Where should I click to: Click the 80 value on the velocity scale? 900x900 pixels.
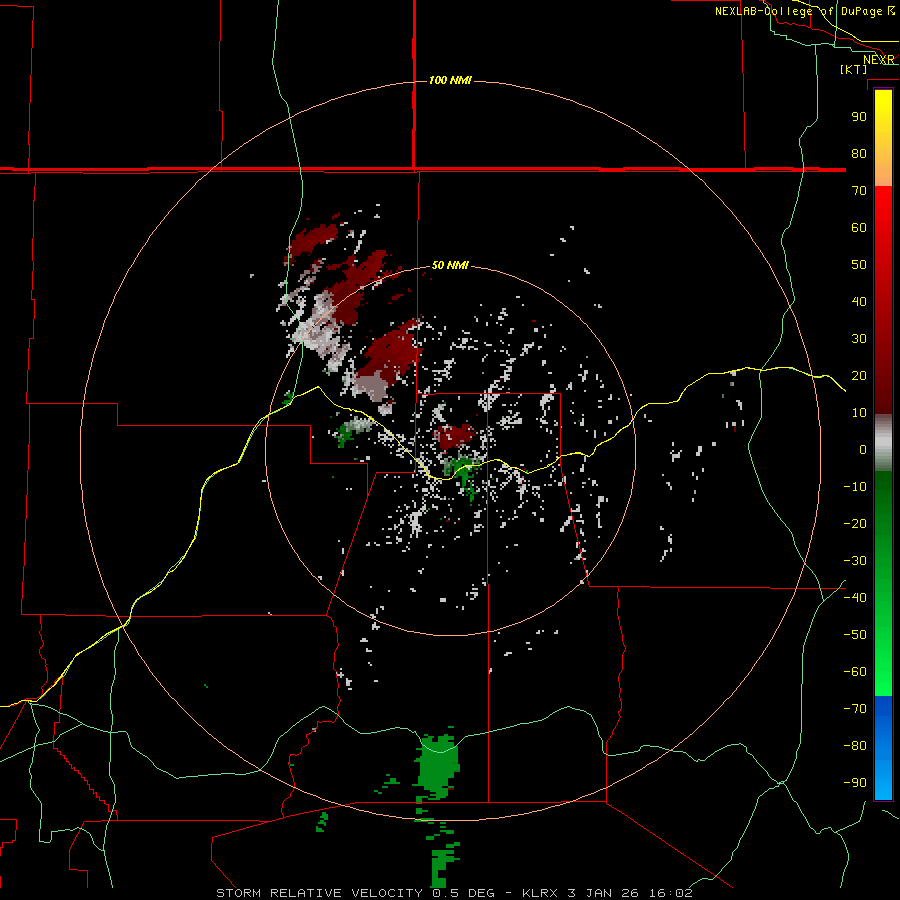coord(859,154)
